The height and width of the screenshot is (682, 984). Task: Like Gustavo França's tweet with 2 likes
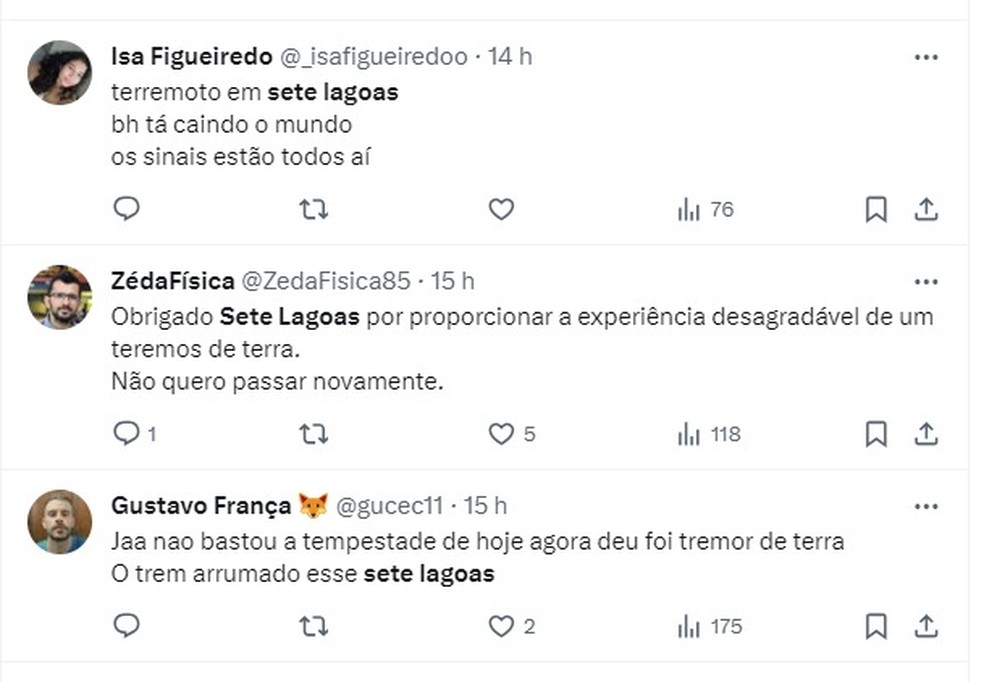(501, 626)
